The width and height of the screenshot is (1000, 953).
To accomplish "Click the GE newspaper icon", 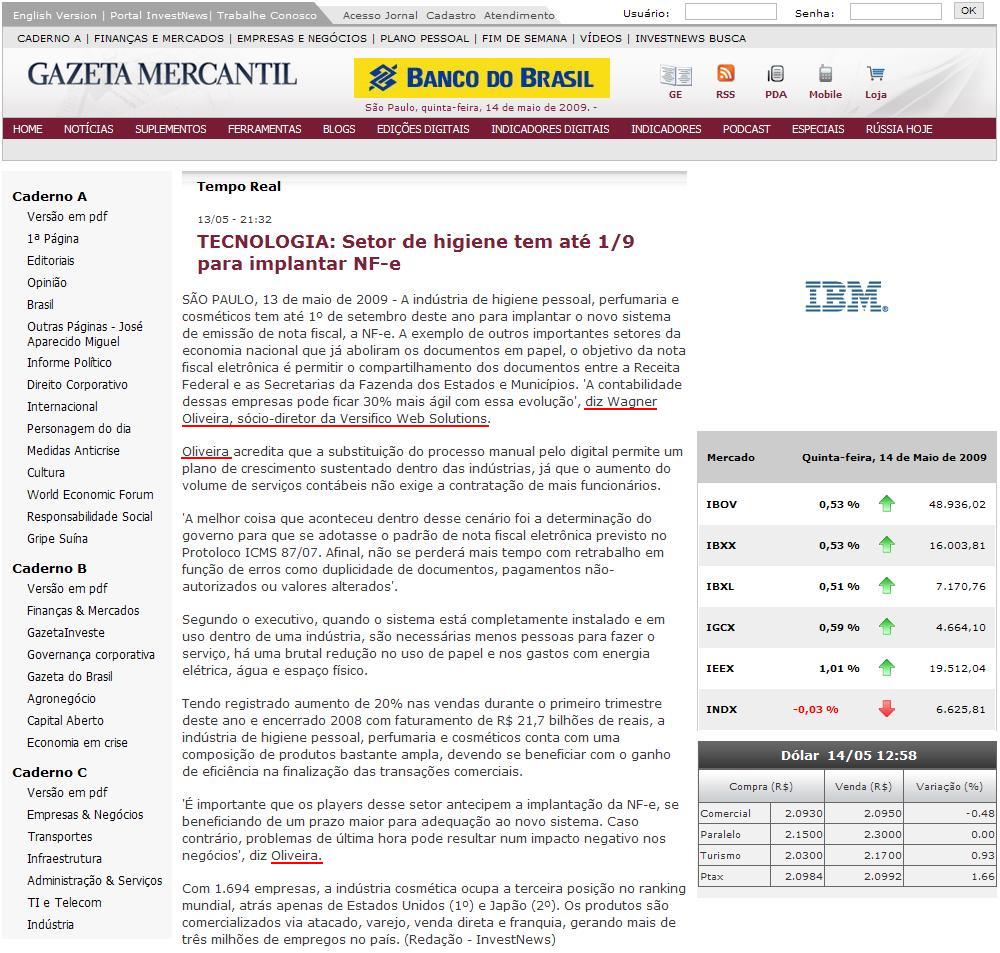I will pyautogui.click(x=675, y=75).
